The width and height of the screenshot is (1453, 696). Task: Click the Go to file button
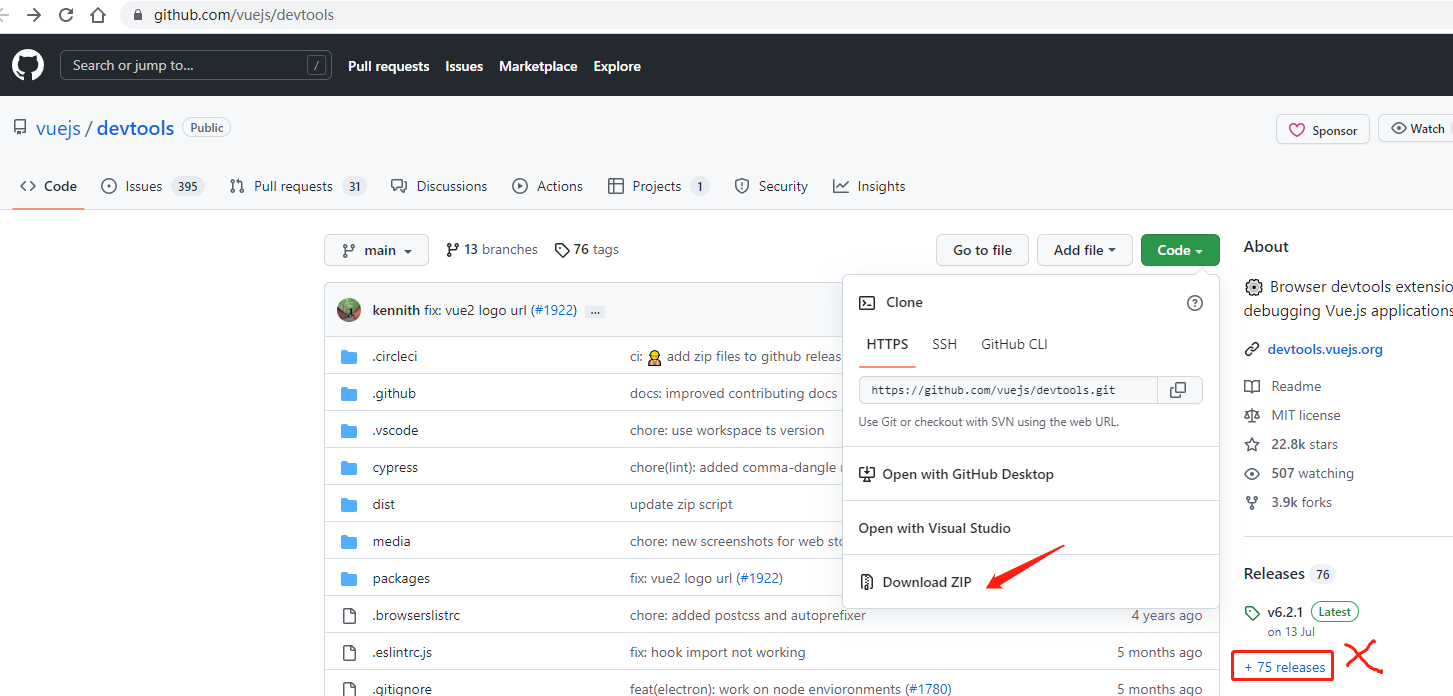tap(982, 250)
